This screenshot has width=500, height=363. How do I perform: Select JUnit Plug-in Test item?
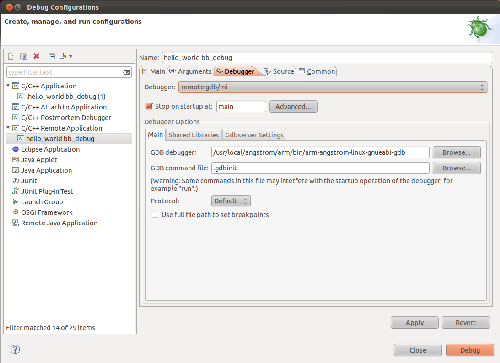pos(47,191)
